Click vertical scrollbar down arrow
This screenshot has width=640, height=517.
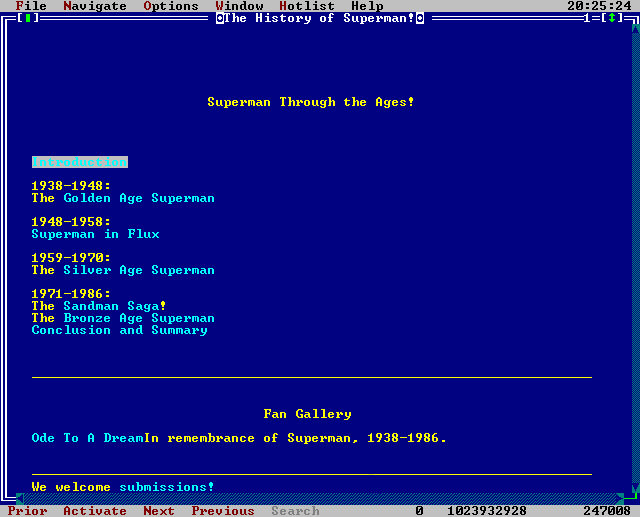coord(636,488)
